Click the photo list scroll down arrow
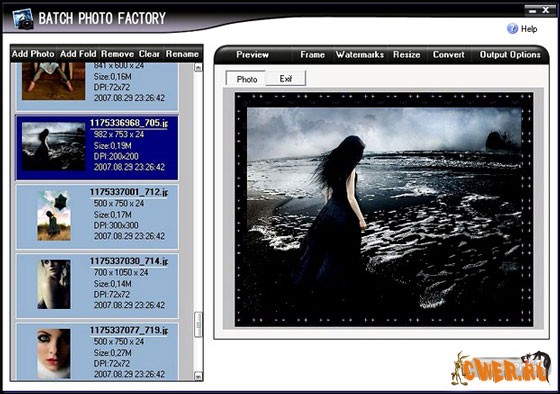Screen dimensions: 560x394 coord(198,375)
